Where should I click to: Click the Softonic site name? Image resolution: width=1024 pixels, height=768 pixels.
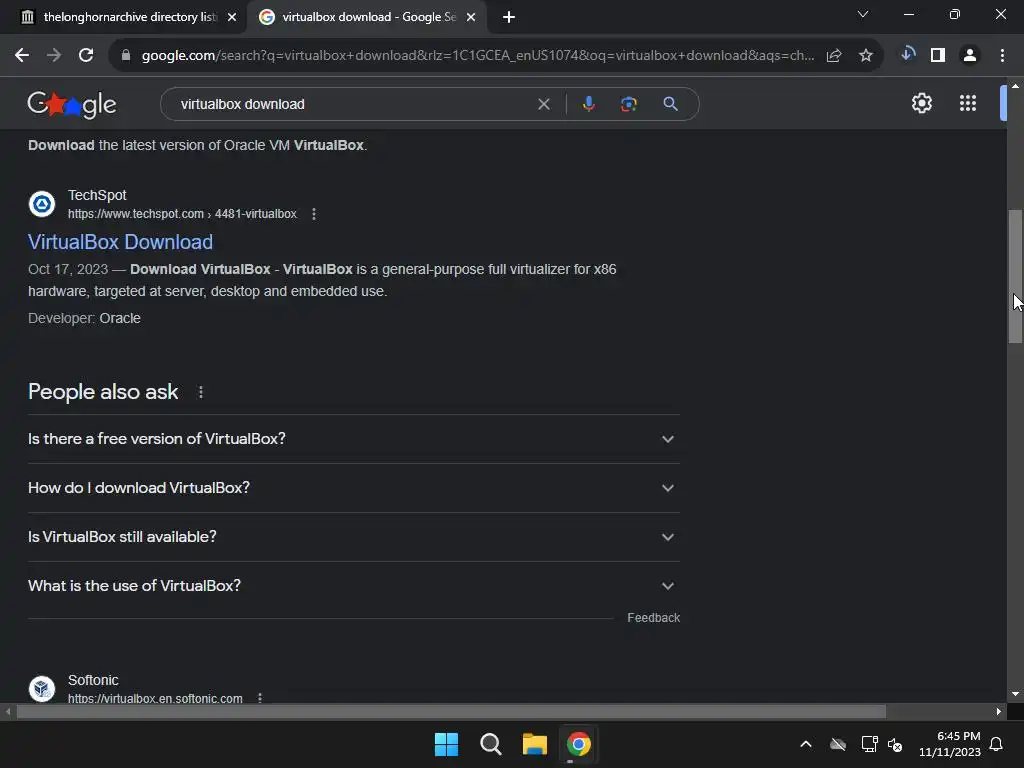93,680
